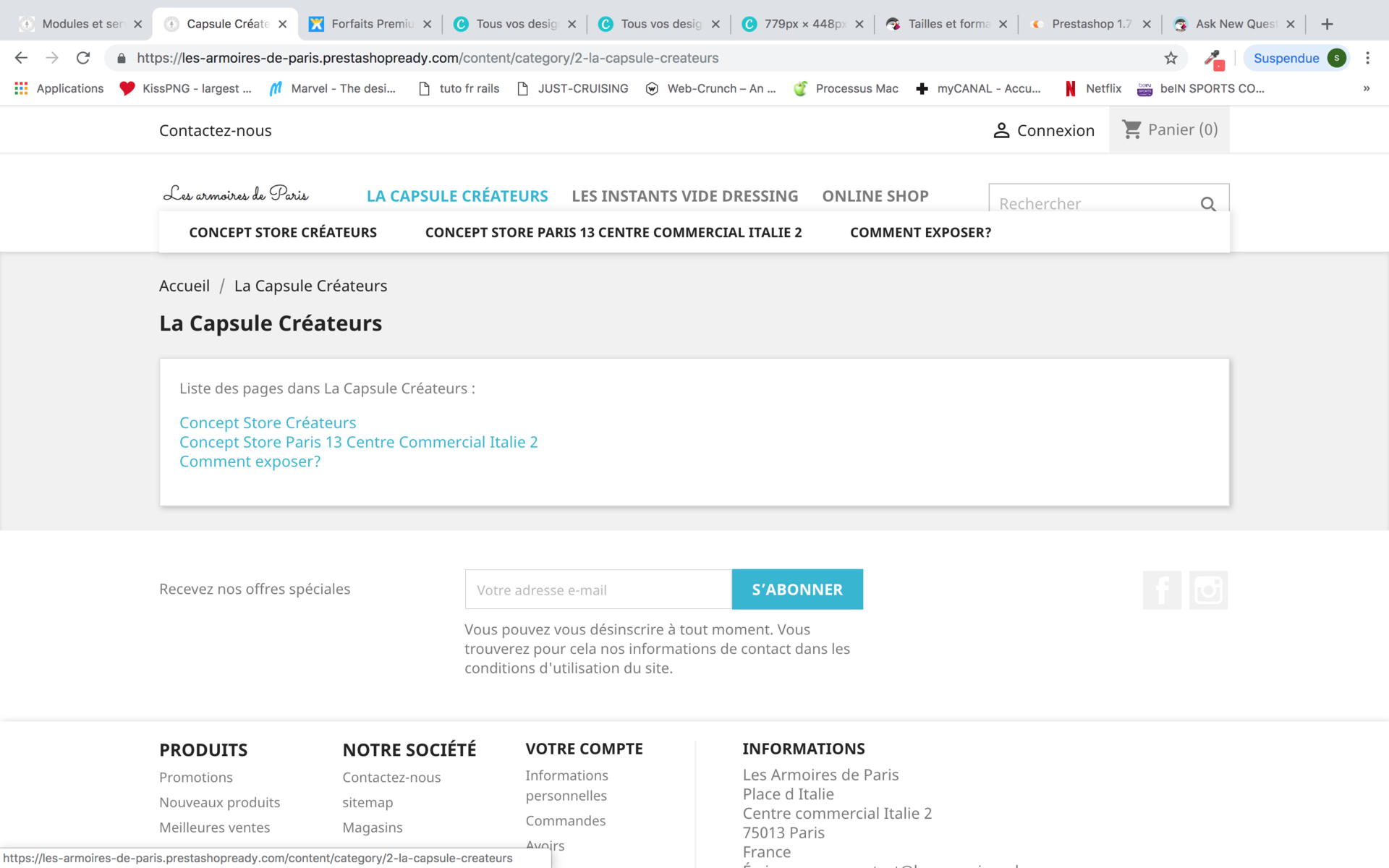The image size is (1389, 868).
Task: Close the Modules et services tab
Action: point(137,24)
